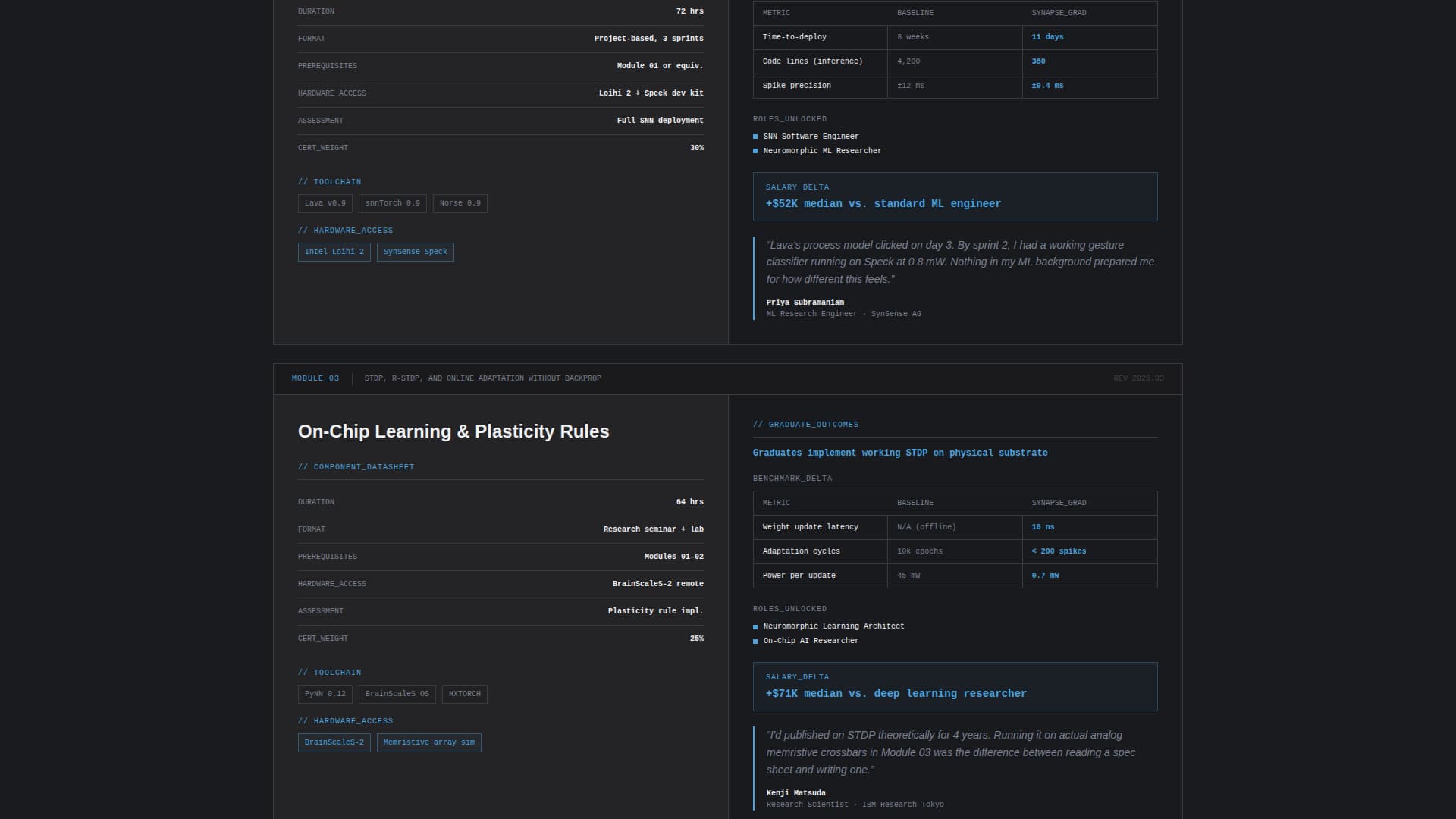The width and height of the screenshot is (1456, 819).
Task: Click the Neuromorphic ML Researcher role
Action: point(822,151)
